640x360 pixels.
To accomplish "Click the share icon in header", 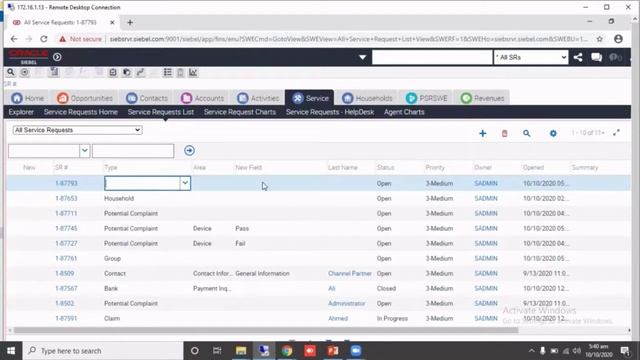I will 578,57.
